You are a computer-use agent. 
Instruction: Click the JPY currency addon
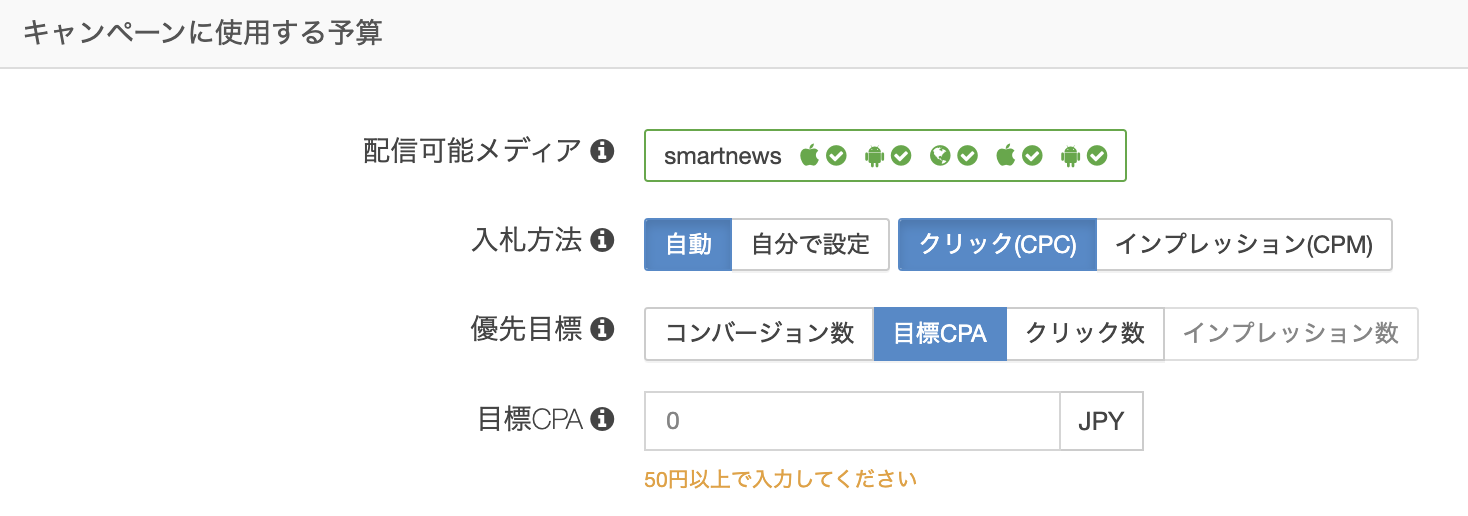[1101, 422]
